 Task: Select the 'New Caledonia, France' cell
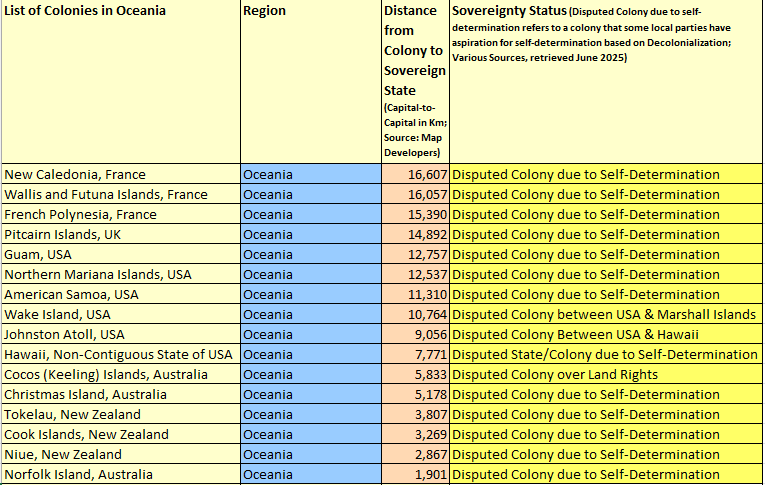(x=121, y=174)
